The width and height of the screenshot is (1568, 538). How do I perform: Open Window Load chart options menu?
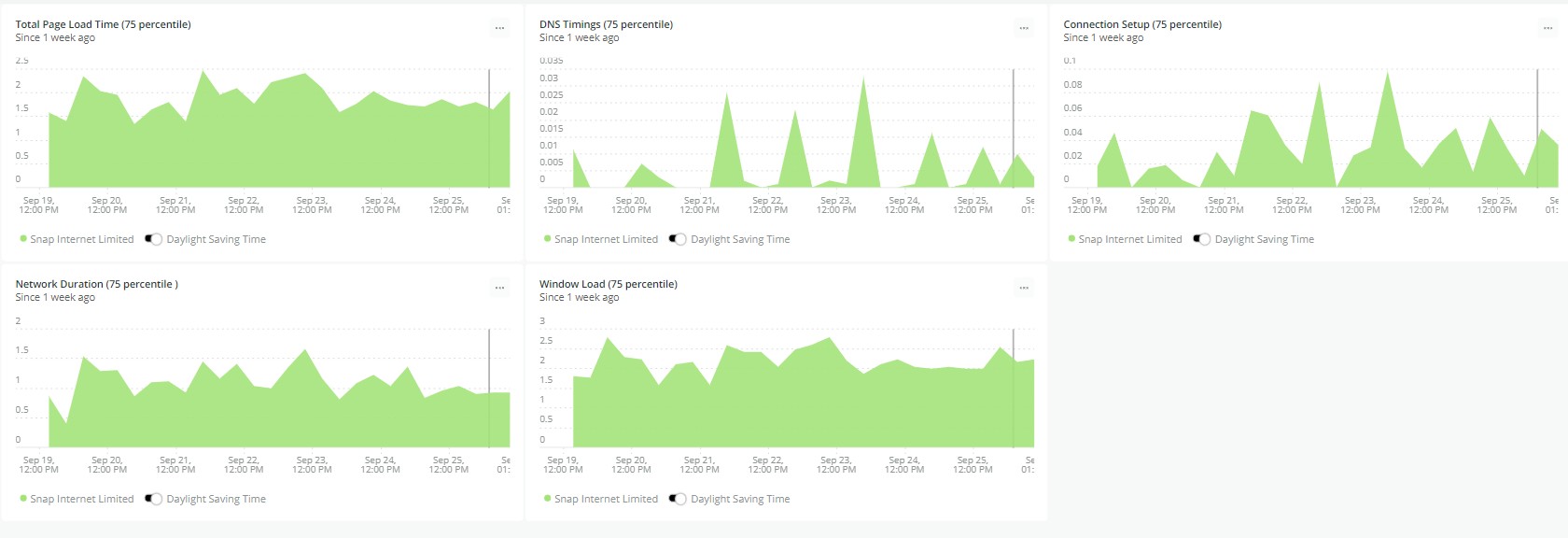(1024, 288)
